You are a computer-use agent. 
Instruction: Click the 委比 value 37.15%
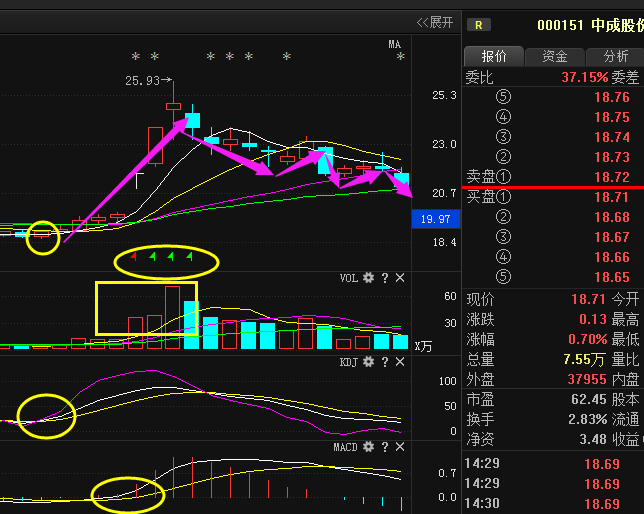[584, 77]
